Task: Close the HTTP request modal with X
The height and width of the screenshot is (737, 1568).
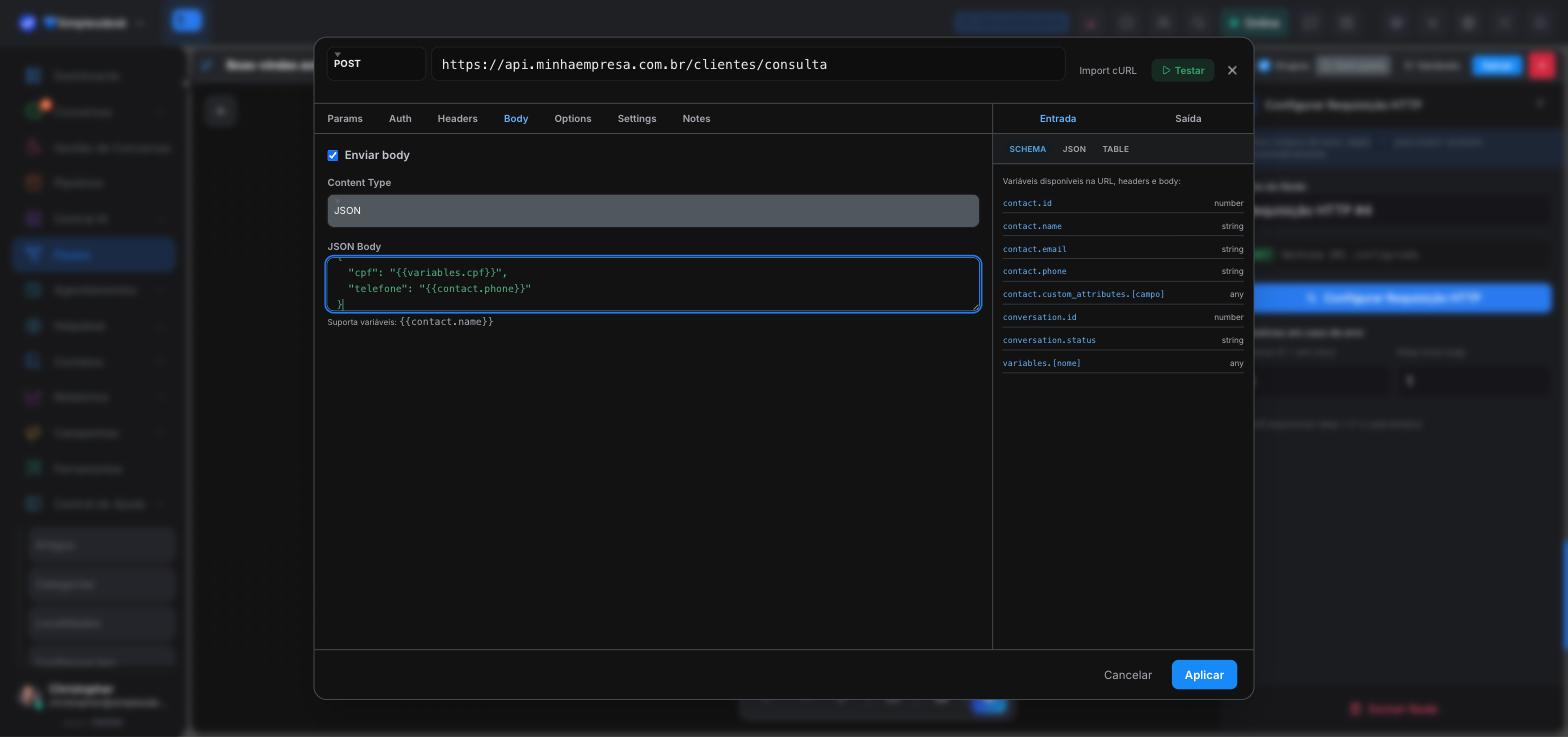Action: pos(1232,70)
